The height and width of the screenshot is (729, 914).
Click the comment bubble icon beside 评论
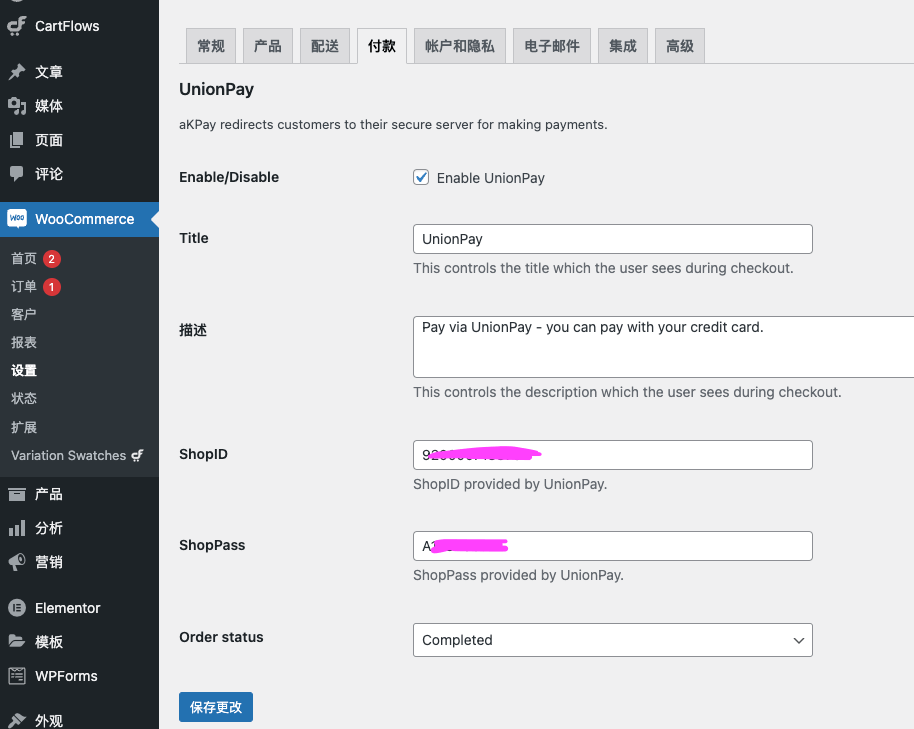(17, 173)
